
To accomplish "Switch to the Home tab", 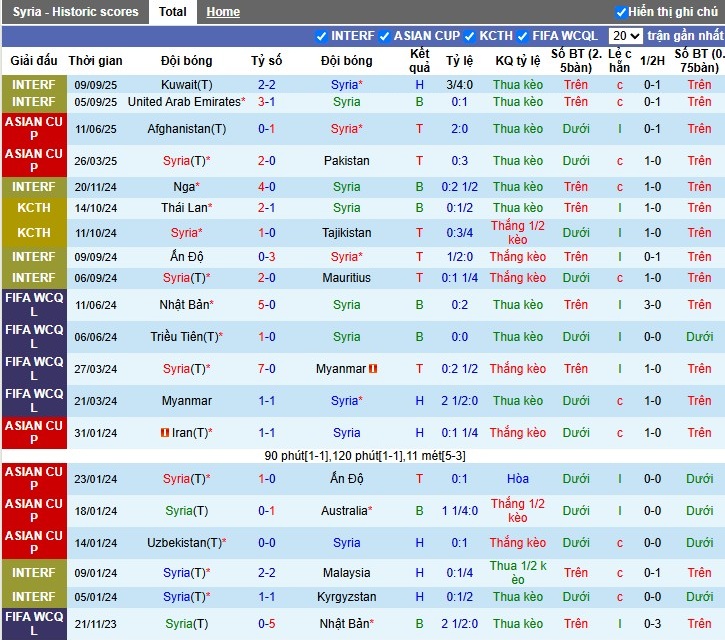I will tap(223, 12).
